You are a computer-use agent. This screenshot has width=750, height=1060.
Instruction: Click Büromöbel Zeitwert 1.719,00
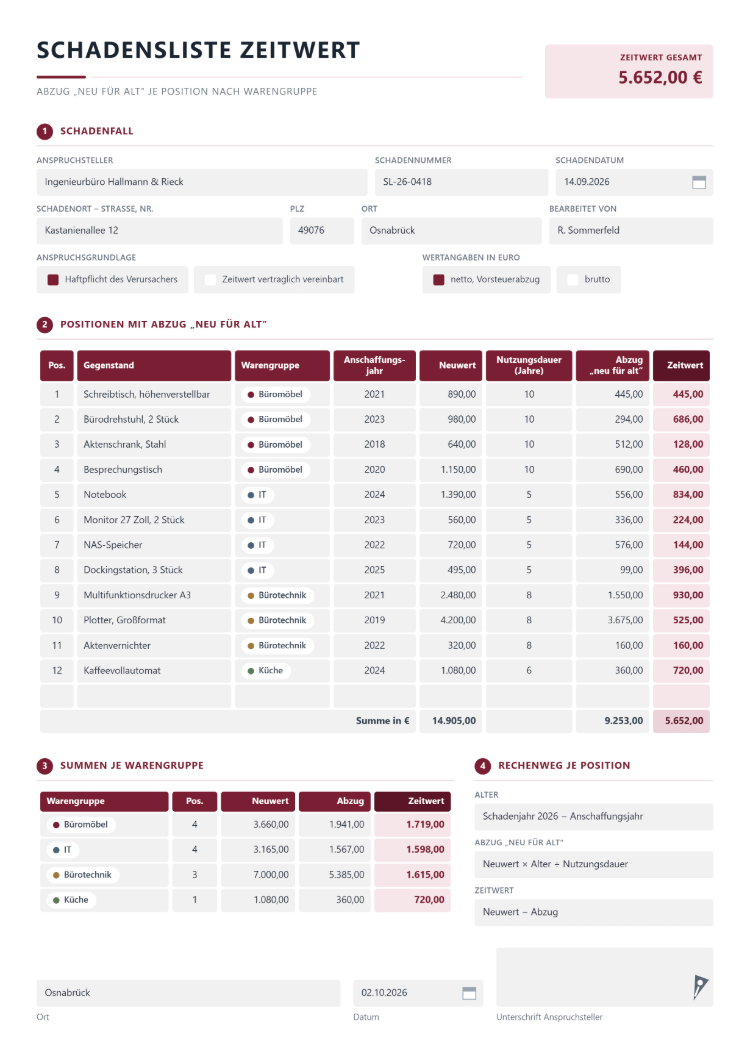coord(413,825)
